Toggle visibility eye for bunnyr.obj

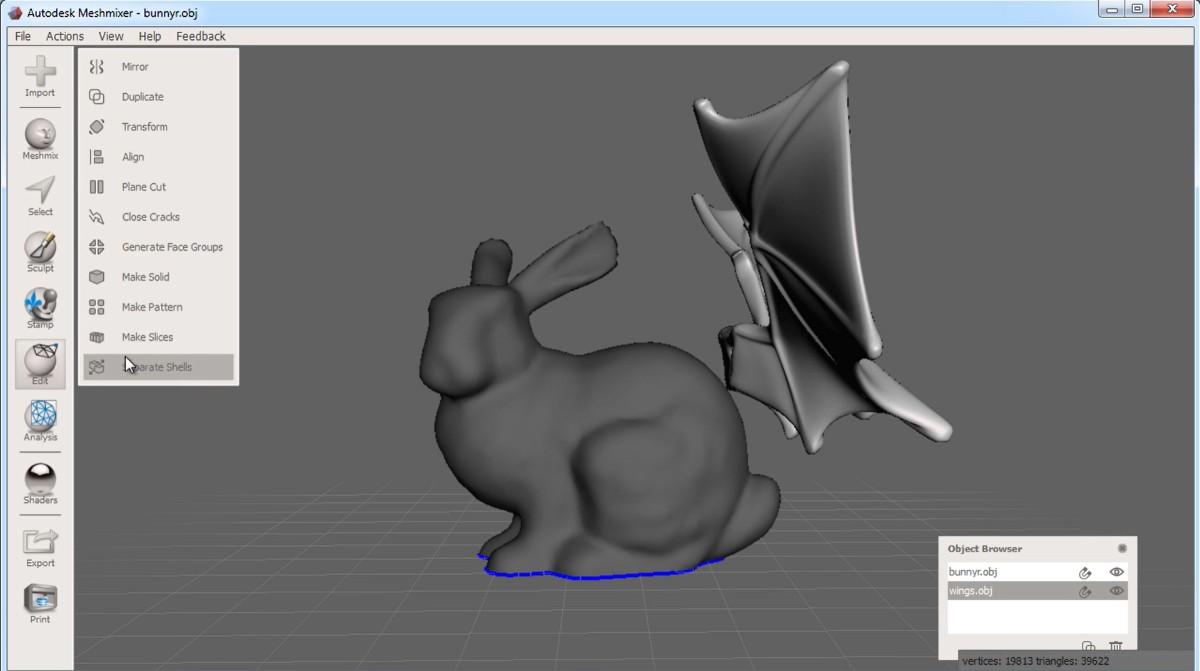click(x=1117, y=572)
